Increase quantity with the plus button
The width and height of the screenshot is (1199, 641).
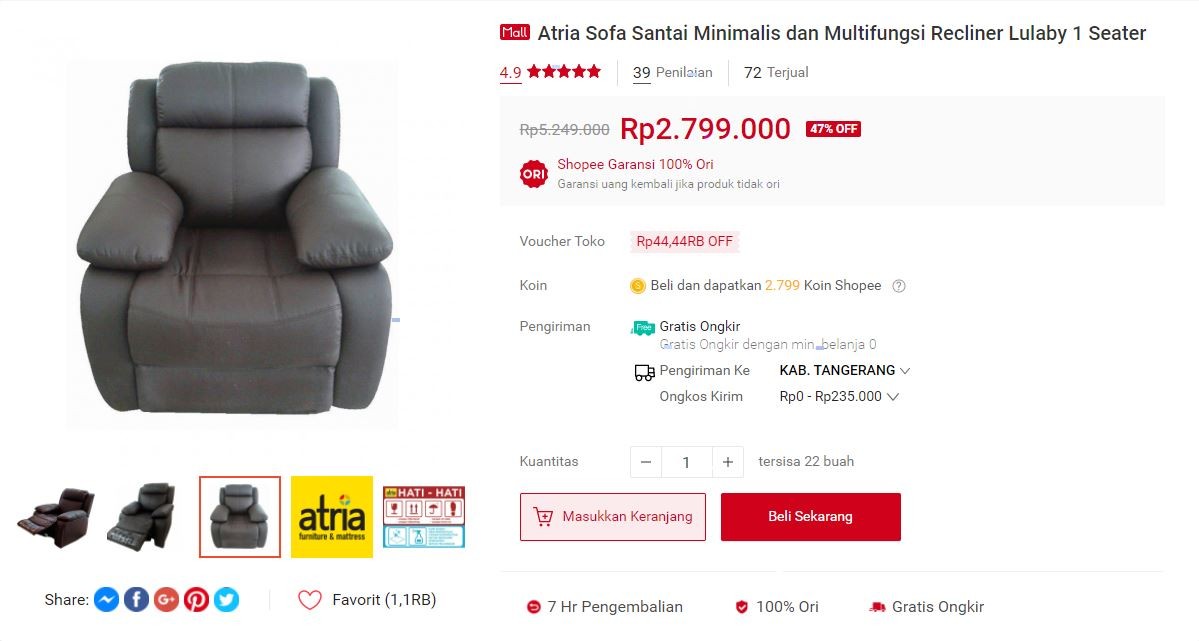coord(728,462)
